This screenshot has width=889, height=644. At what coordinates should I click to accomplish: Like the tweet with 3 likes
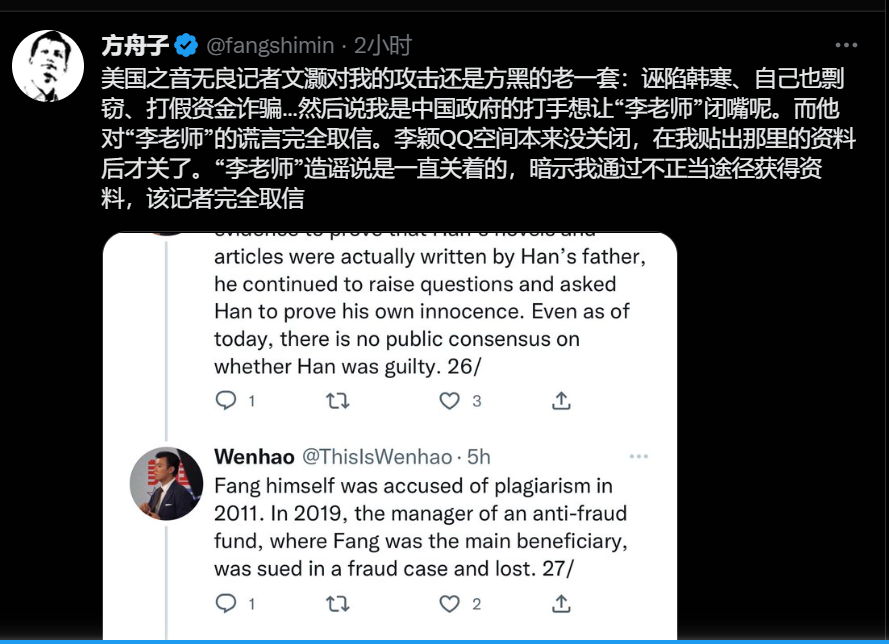pos(450,401)
